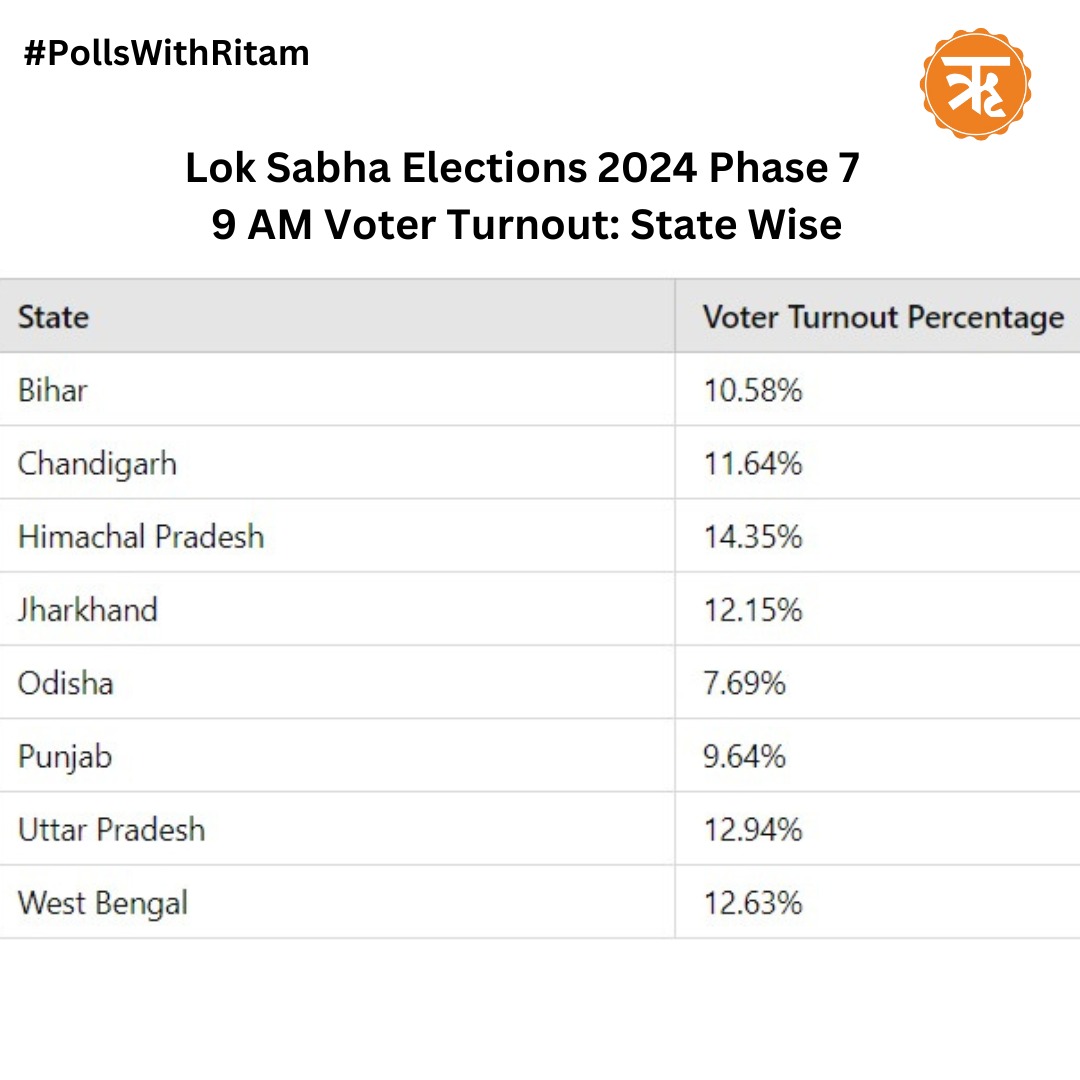Click the 14.35% turnout figure
1080x1080 pixels.
click(x=753, y=537)
